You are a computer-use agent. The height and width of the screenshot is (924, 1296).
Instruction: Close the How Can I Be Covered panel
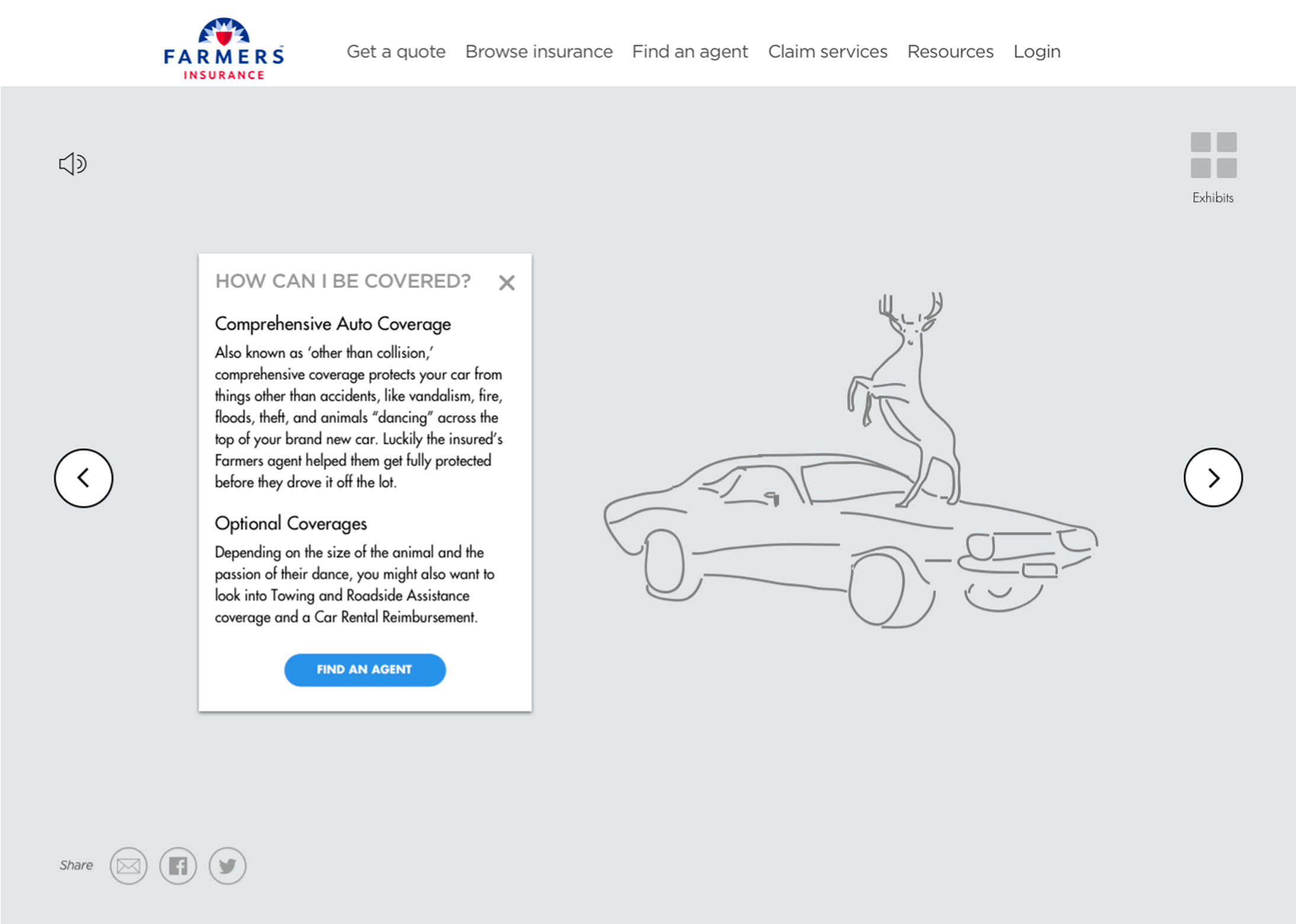[x=506, y=283]
